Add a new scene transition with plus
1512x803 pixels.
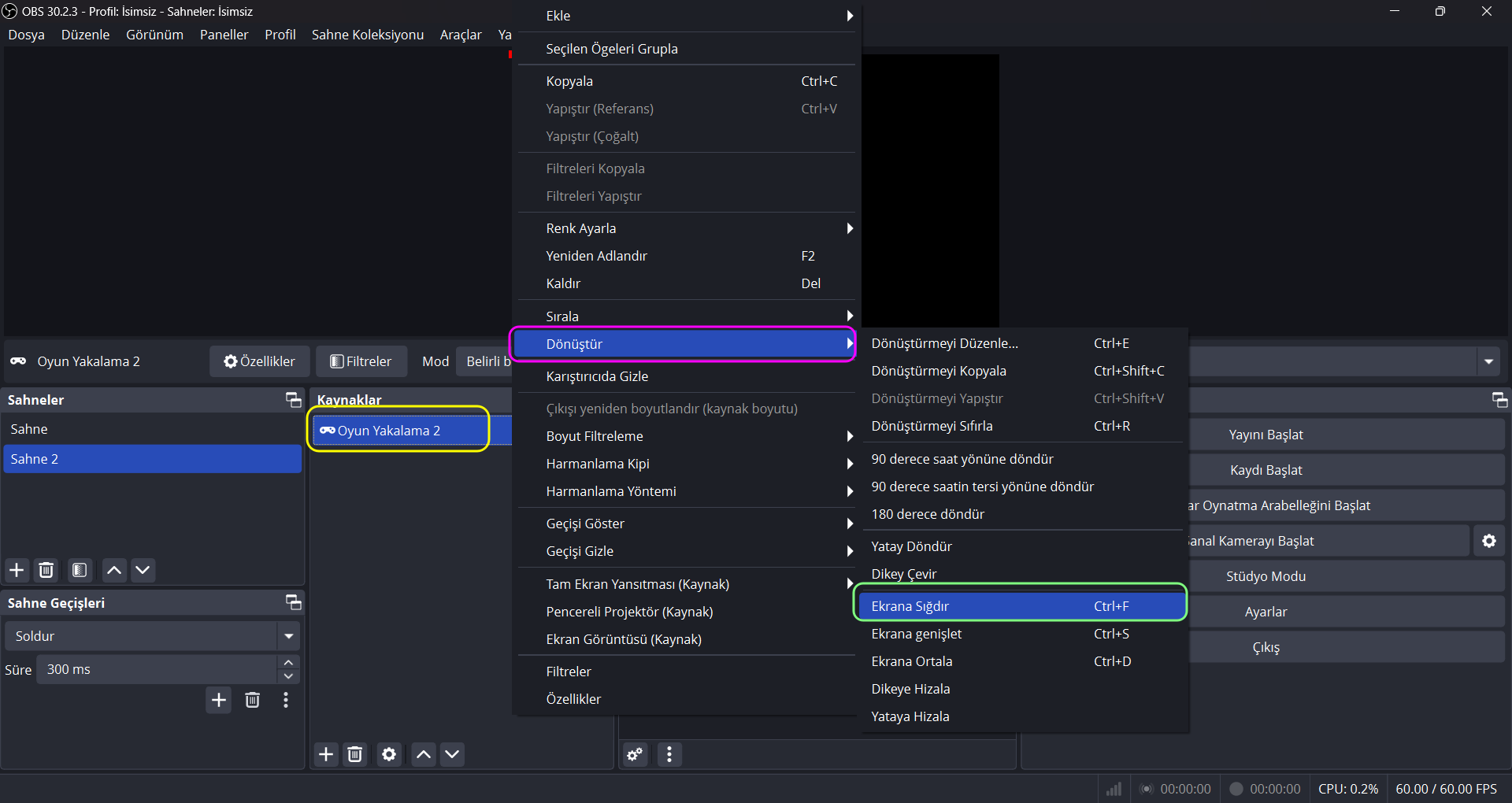tap(219, 700)
